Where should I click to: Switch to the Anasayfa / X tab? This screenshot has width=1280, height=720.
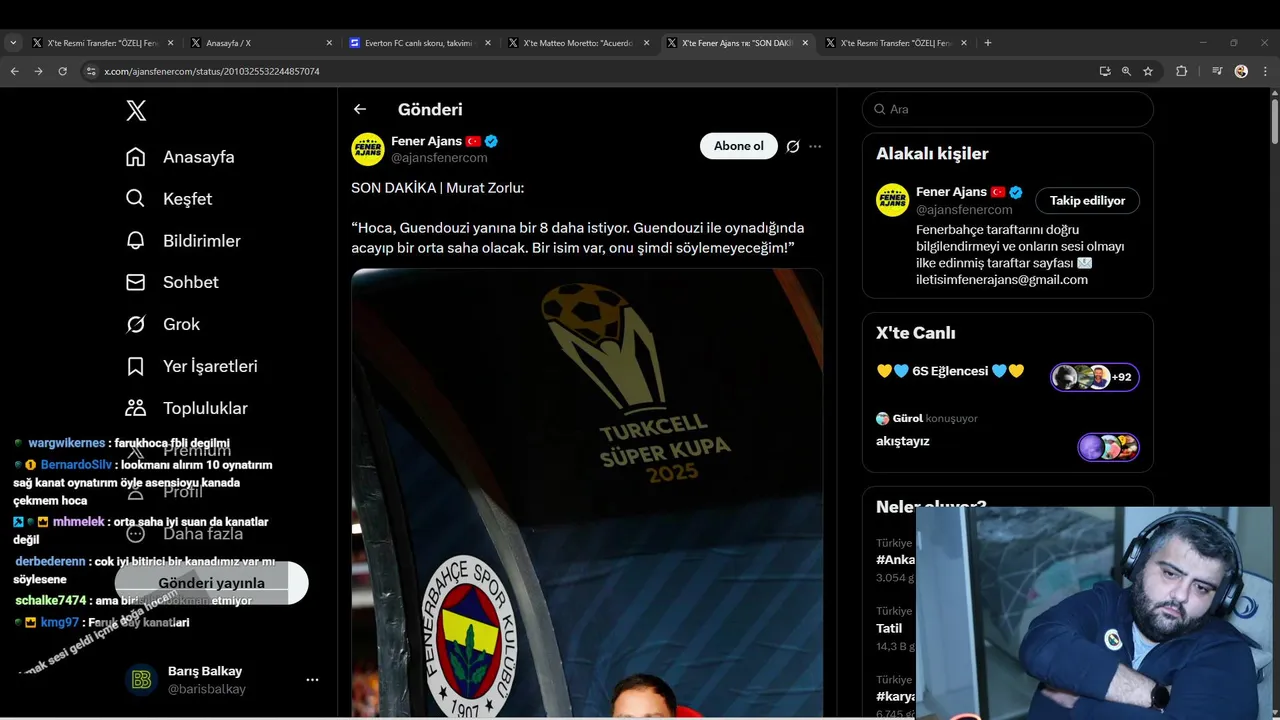[260, 43]
